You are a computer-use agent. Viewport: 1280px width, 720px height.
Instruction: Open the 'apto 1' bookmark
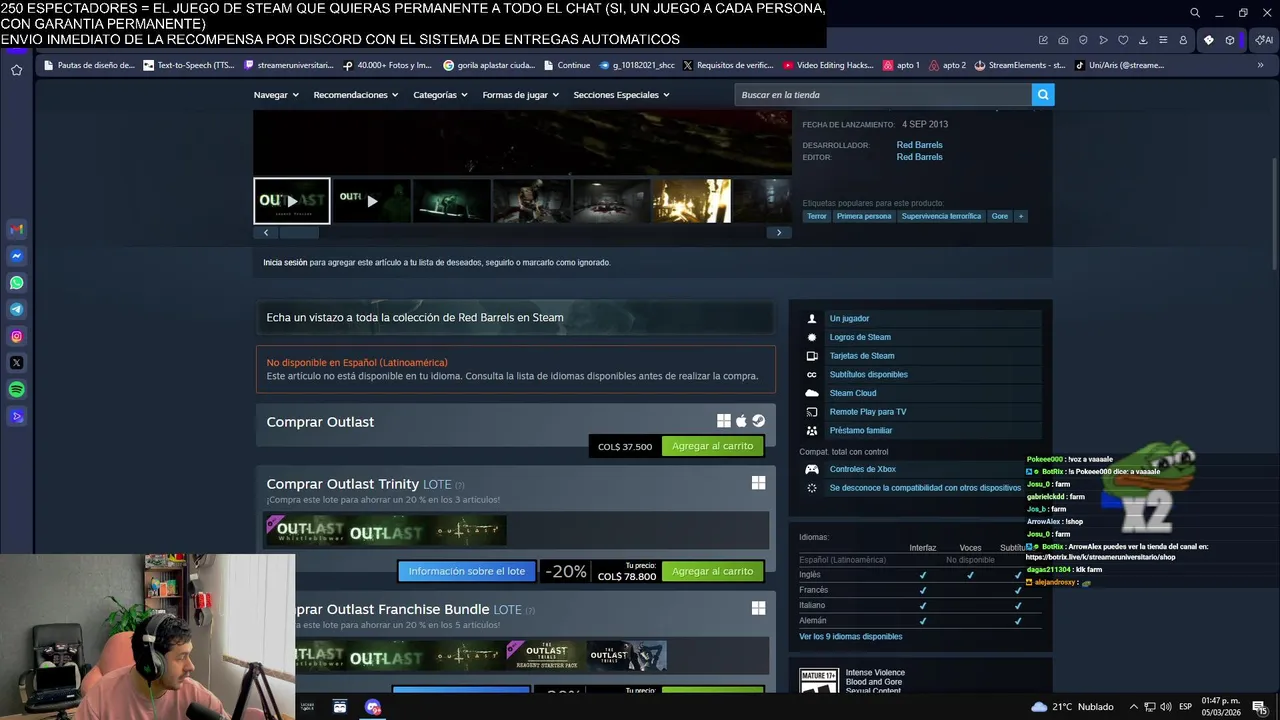901,65
